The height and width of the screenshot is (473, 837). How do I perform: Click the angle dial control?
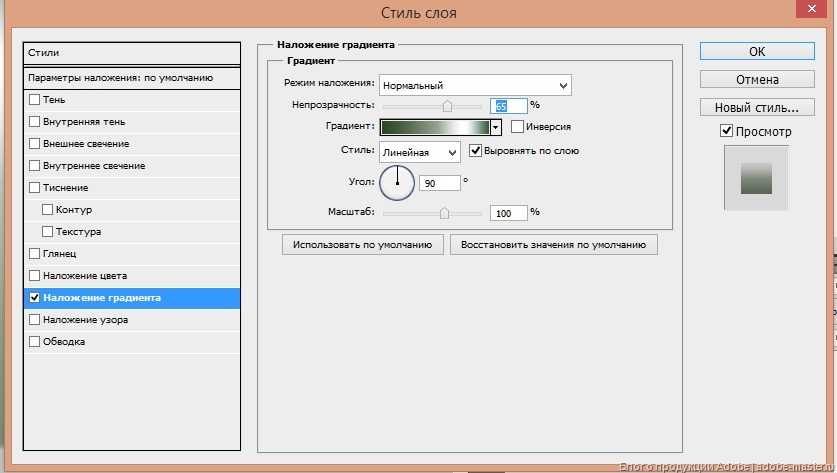(397, 183)
